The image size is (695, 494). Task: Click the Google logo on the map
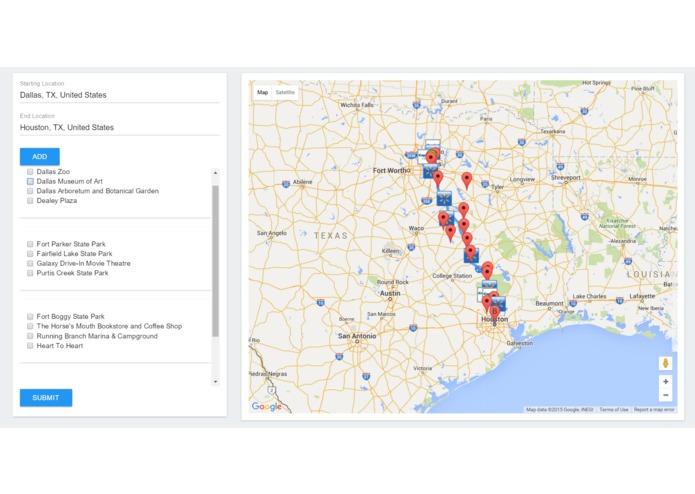(266, 406)
